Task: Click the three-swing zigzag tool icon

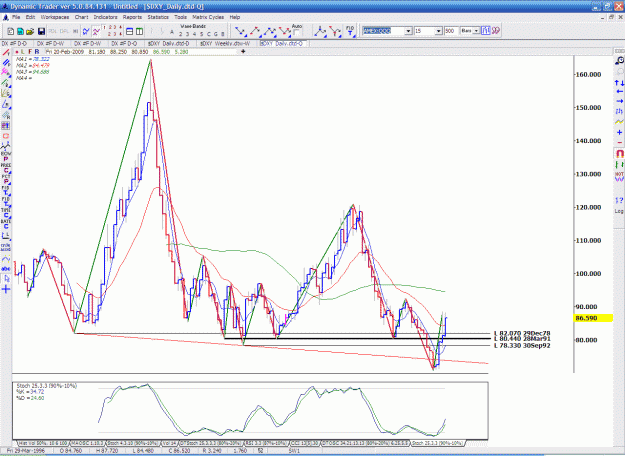Action: click(x=270, y=31)
